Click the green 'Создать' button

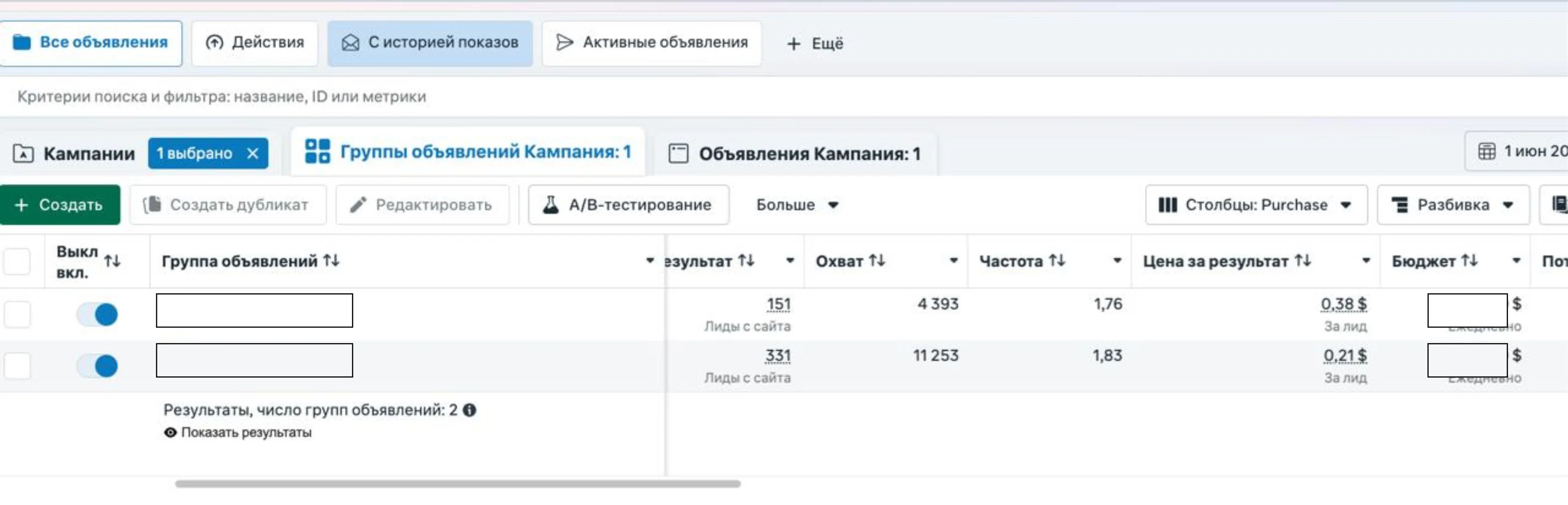tap(60, 205)
